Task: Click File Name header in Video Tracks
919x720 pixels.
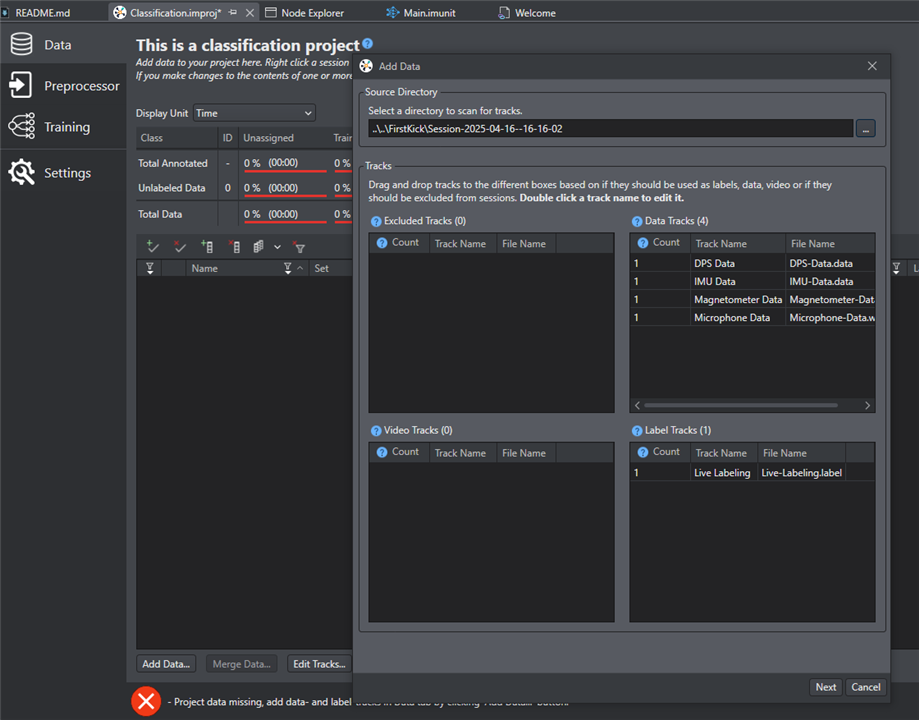Action: [526, 453]
